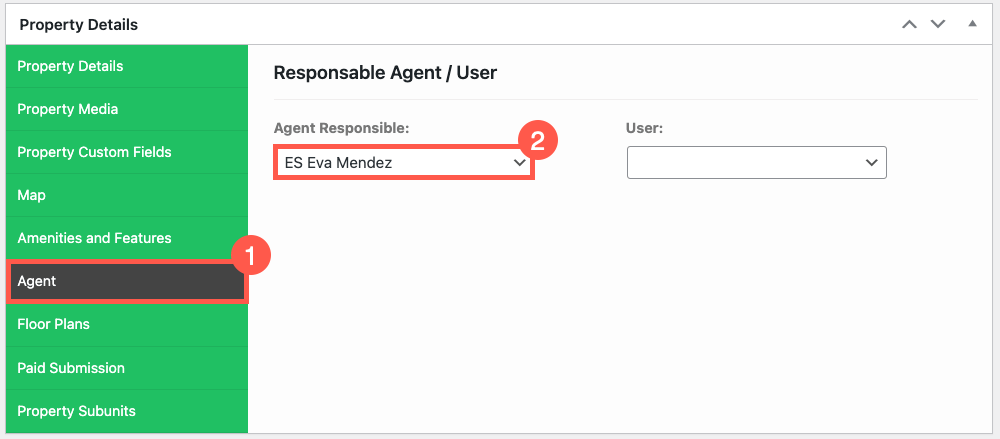Screen dimensions: 1000x439
Task: Open the empty User dropdown
Action: tap(756, 163)
